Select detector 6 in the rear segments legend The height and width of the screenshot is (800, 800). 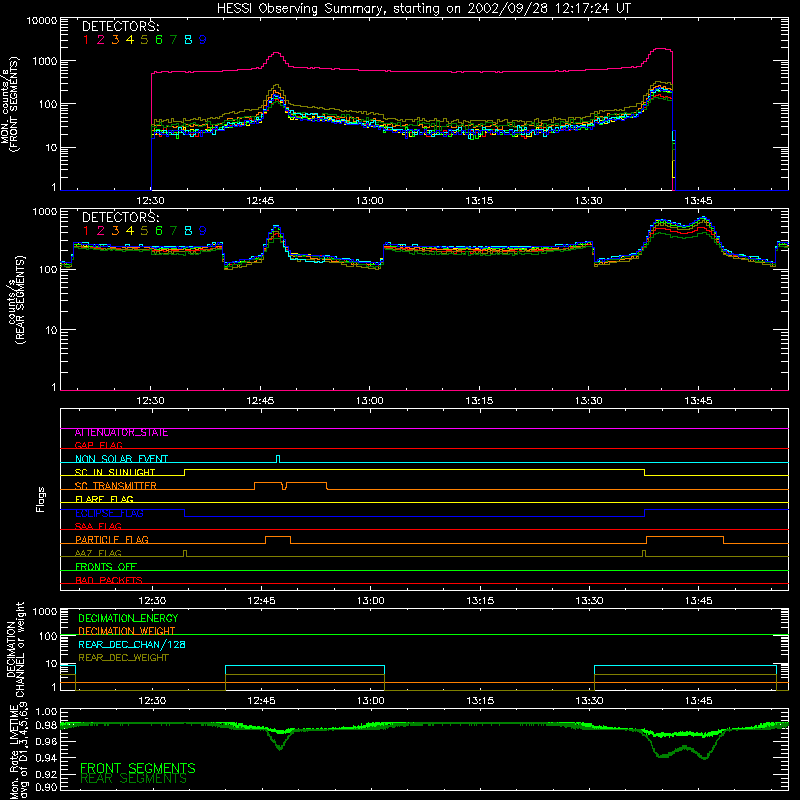point(159,231)
